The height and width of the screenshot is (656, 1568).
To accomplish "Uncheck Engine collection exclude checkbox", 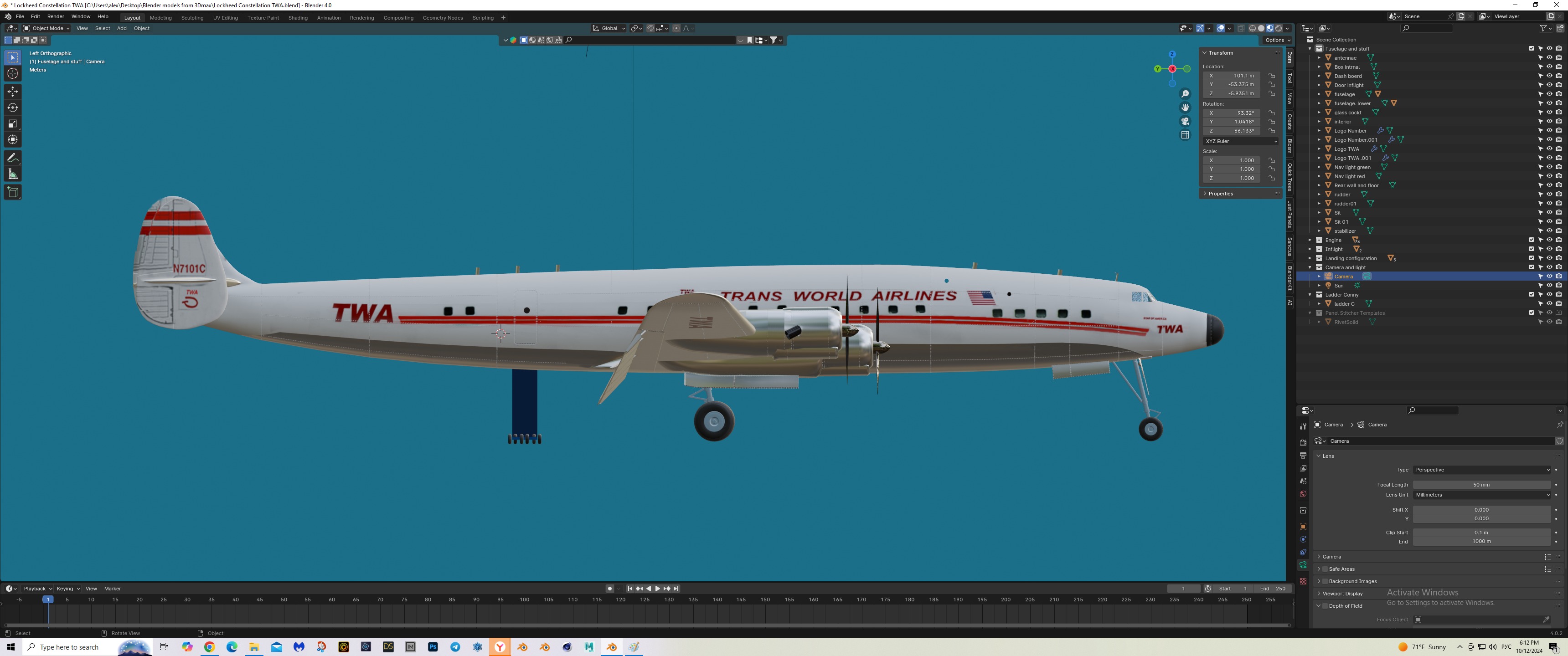I will tap(1532, 240).
